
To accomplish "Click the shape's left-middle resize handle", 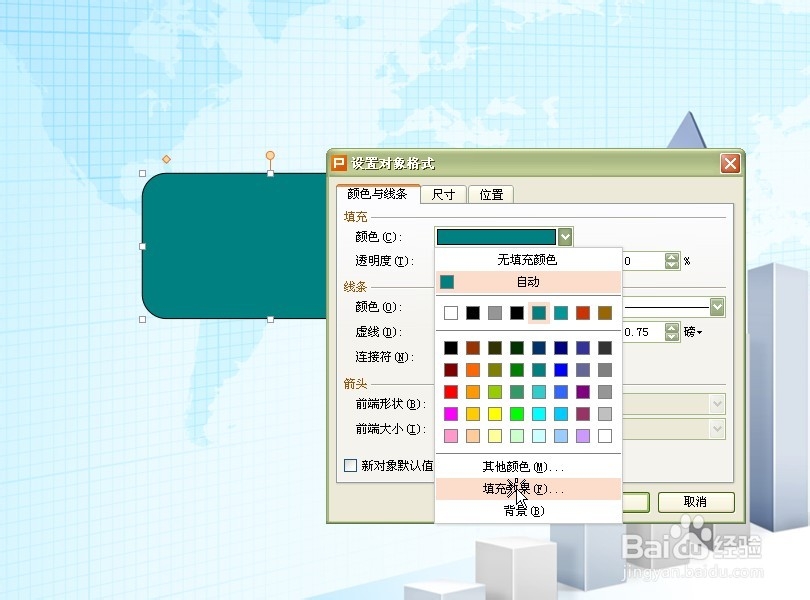I will (143, 247).
